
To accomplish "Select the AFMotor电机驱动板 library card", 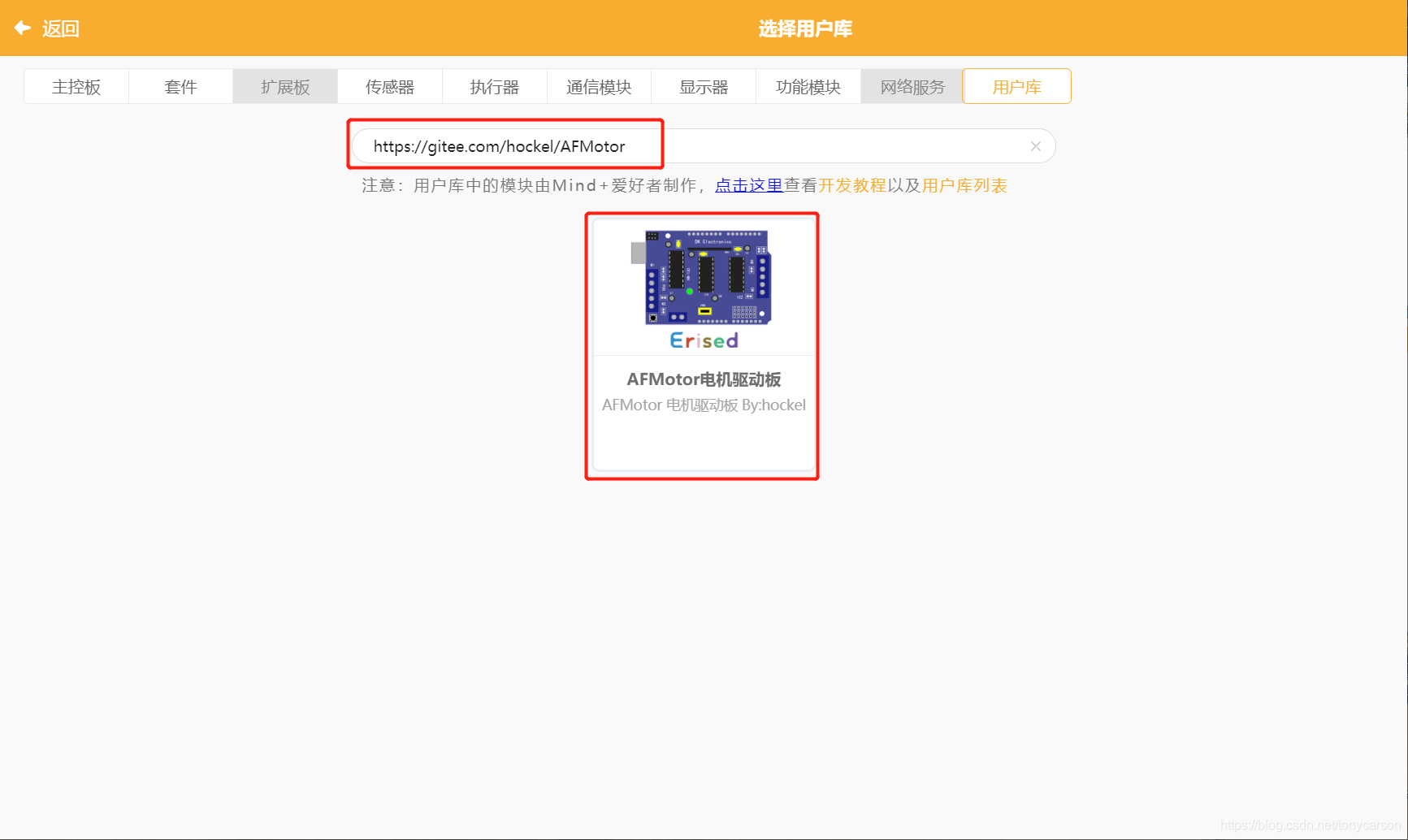I will (x=702, y=346).
